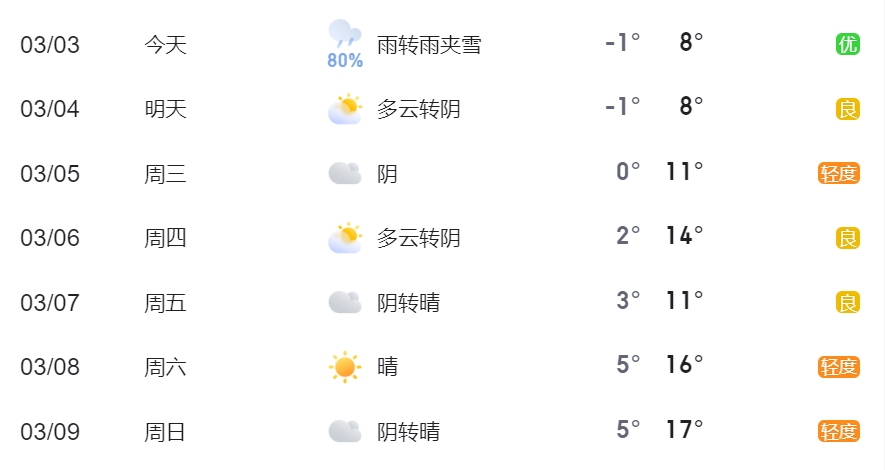
Task: Click the partly cloudy icon for 03/04
Action: 345,109
